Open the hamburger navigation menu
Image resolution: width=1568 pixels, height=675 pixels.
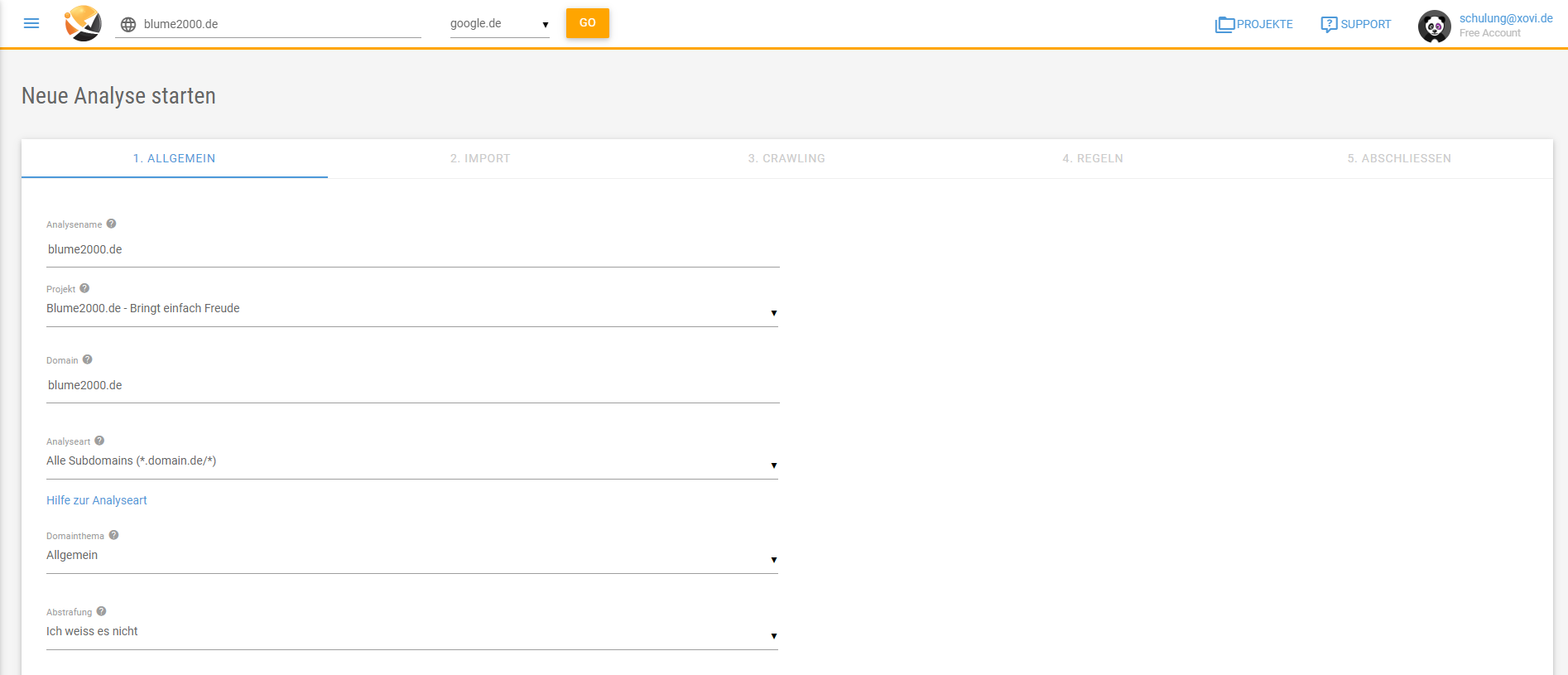[x=31, y=23]
